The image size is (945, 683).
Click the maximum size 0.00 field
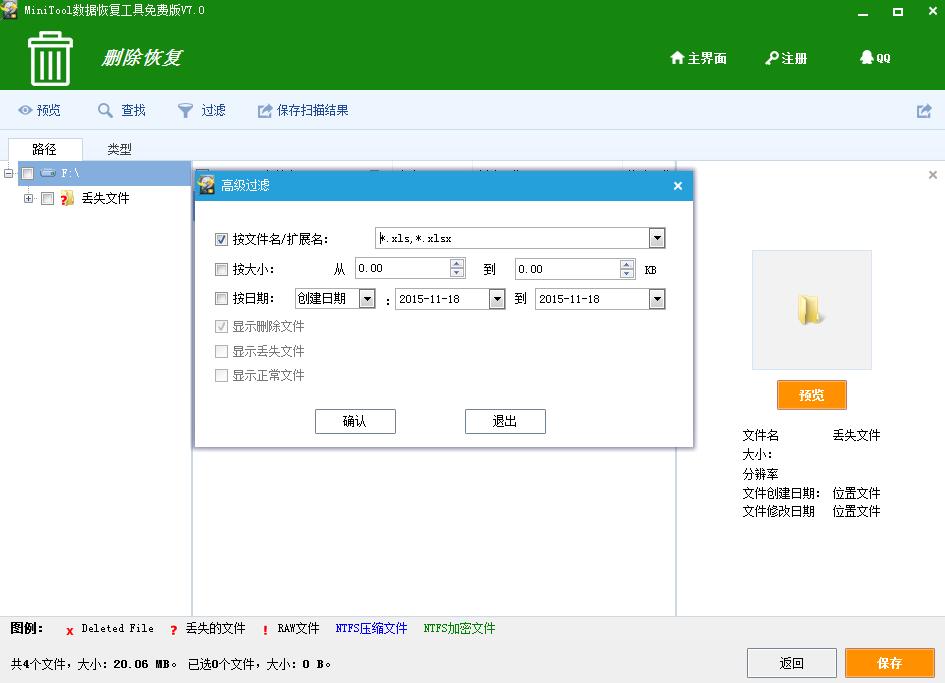pyautogui.click(x=568, y=268)
